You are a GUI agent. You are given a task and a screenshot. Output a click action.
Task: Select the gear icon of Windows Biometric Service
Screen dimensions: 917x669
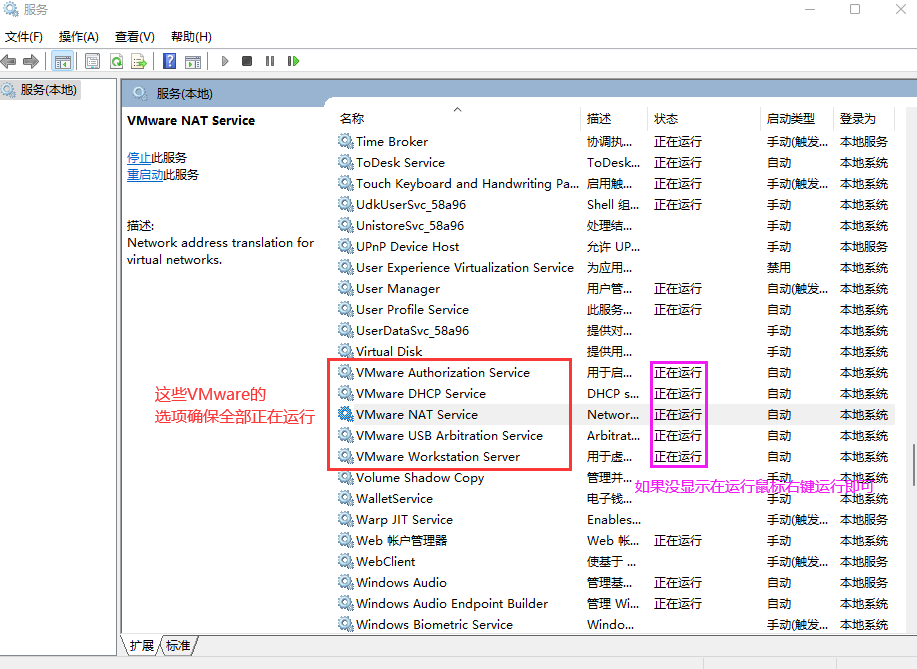(x=346, y=624)
